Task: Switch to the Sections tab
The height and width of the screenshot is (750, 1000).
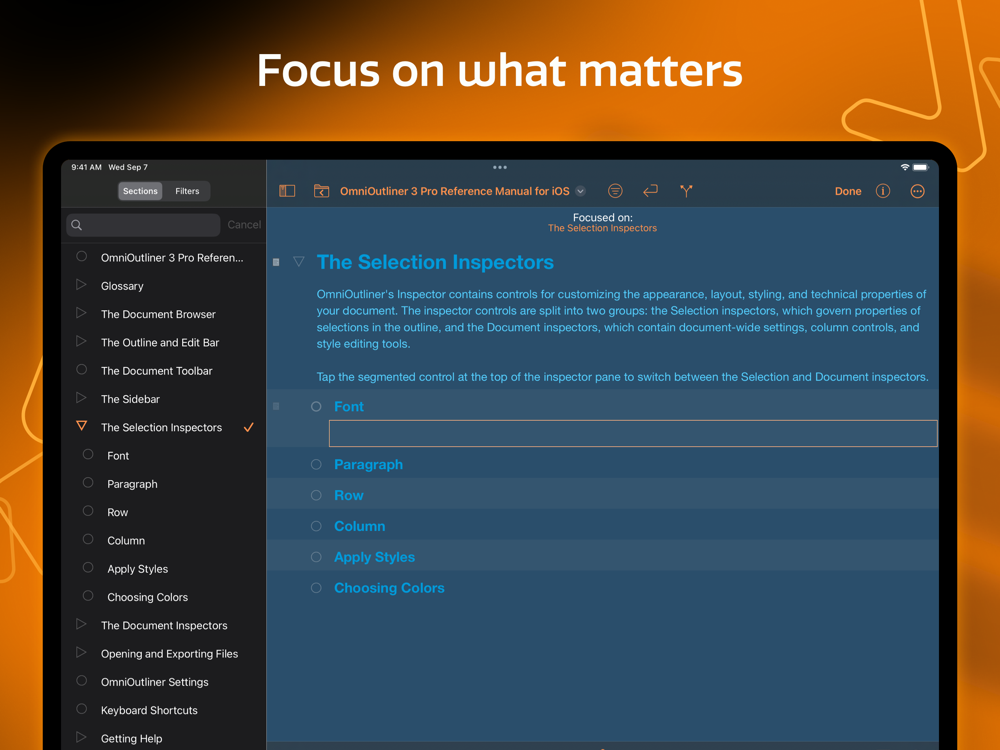Action: [140, 191]
